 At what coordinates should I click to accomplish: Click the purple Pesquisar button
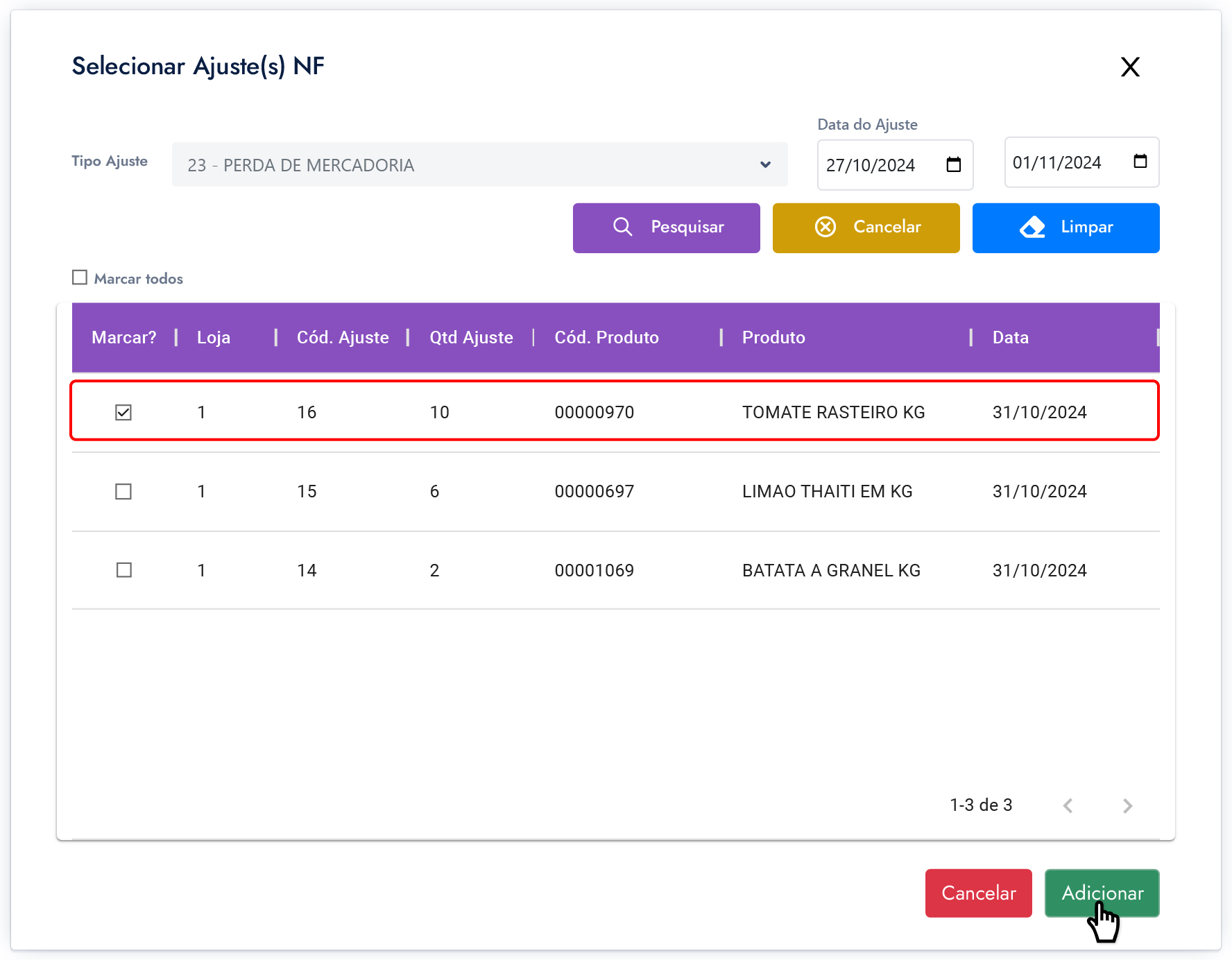(x=666, y=228)
